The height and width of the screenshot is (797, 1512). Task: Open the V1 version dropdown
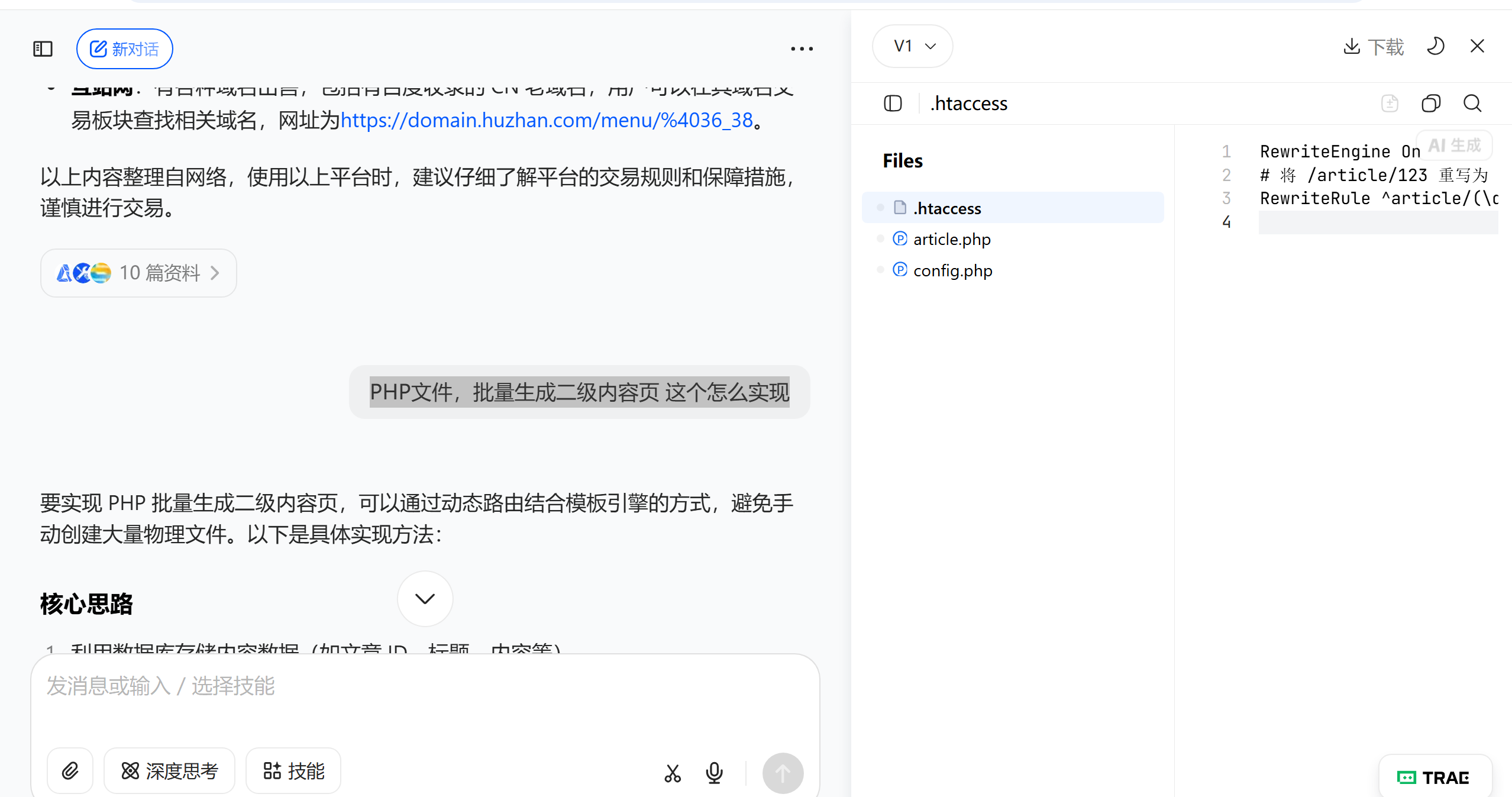(913, 46)
